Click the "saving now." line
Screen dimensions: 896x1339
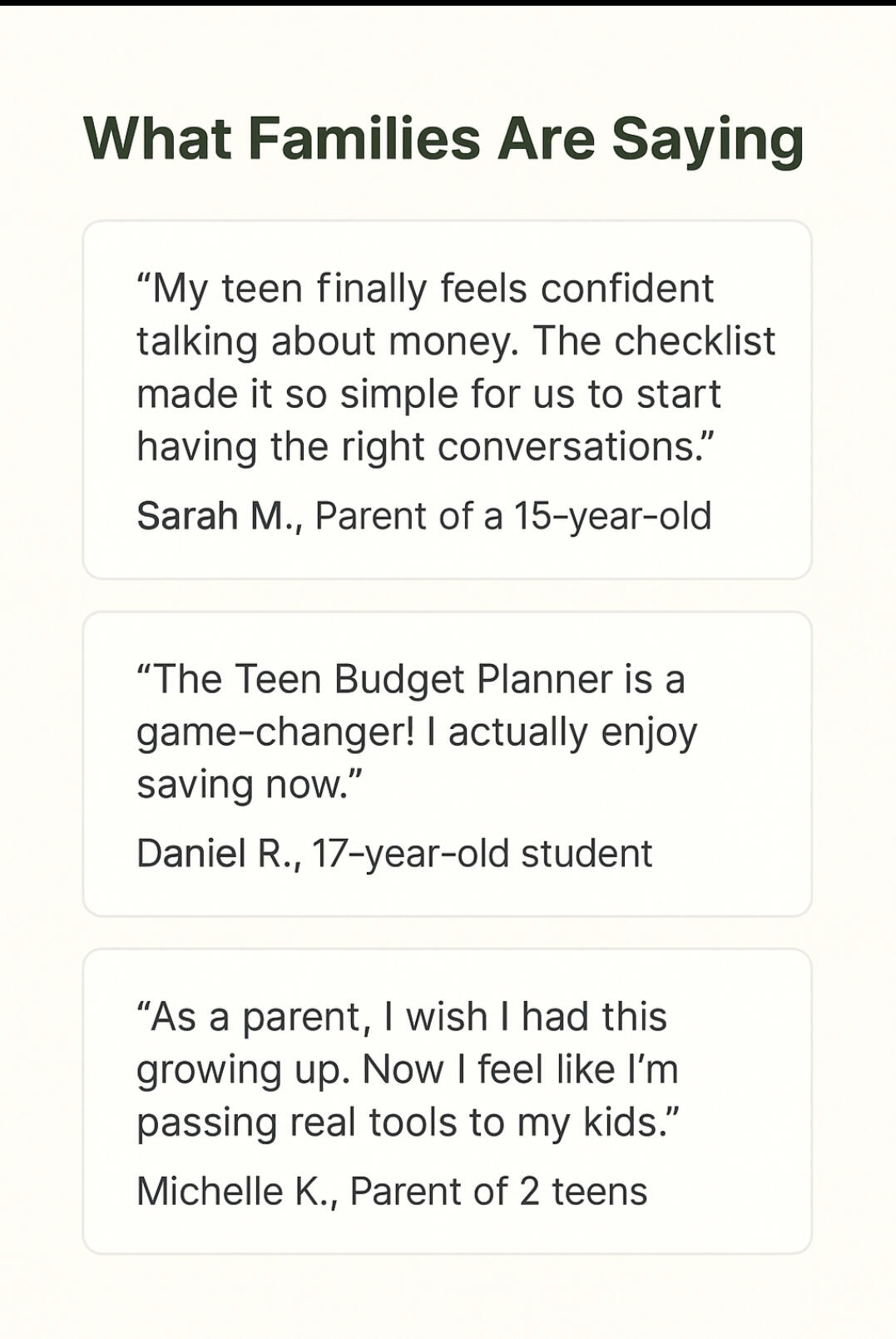(x=250, y=785)
